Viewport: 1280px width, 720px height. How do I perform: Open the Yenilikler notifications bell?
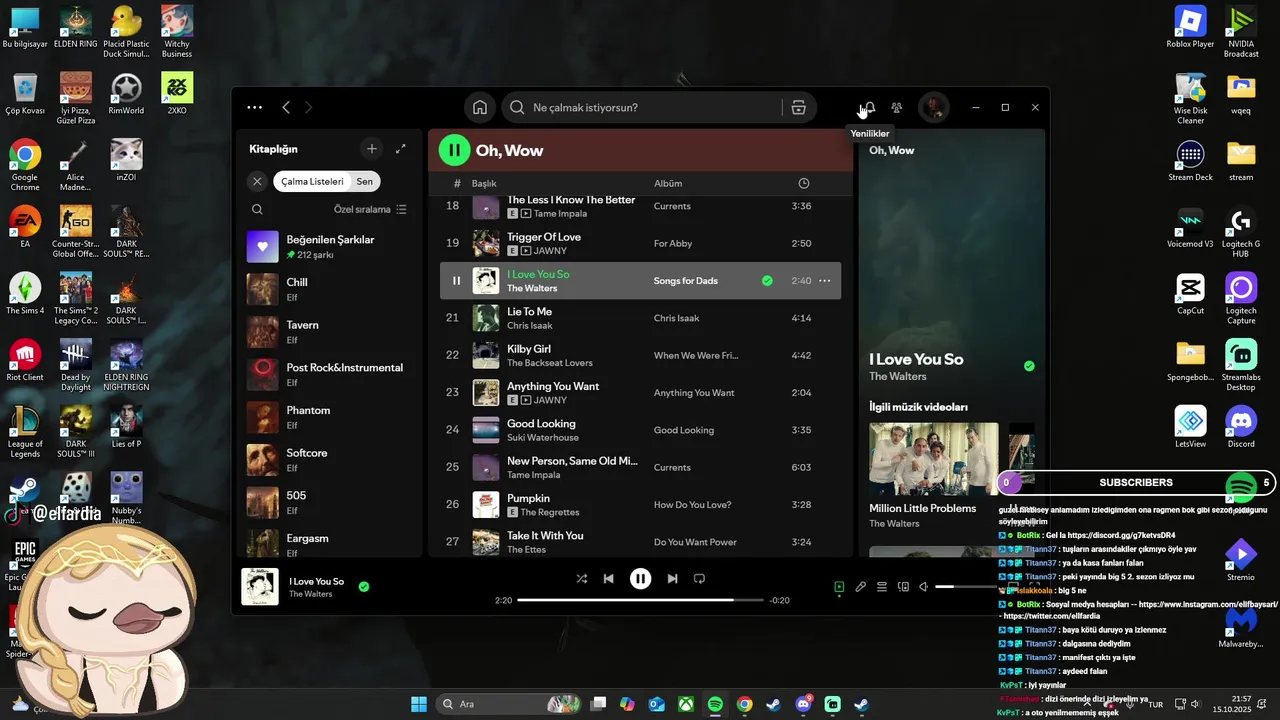click(x=869, y=108)
